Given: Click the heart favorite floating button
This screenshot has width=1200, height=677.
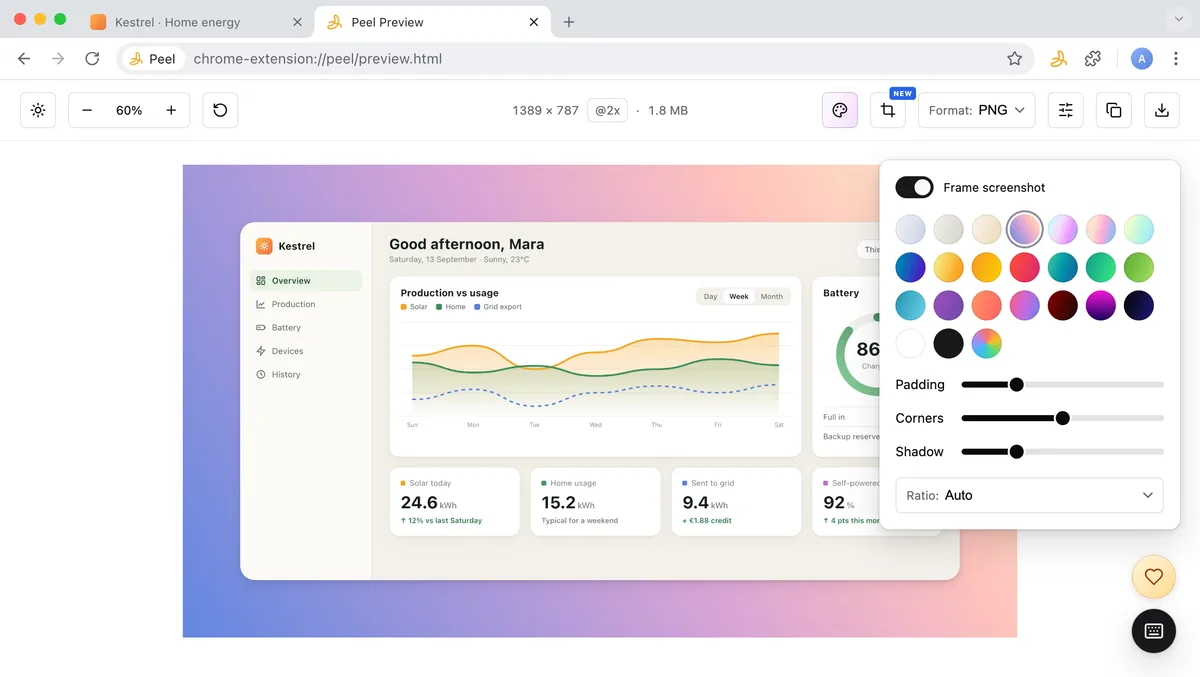Looking at the screenshot, I should (x=1153, y=577).
